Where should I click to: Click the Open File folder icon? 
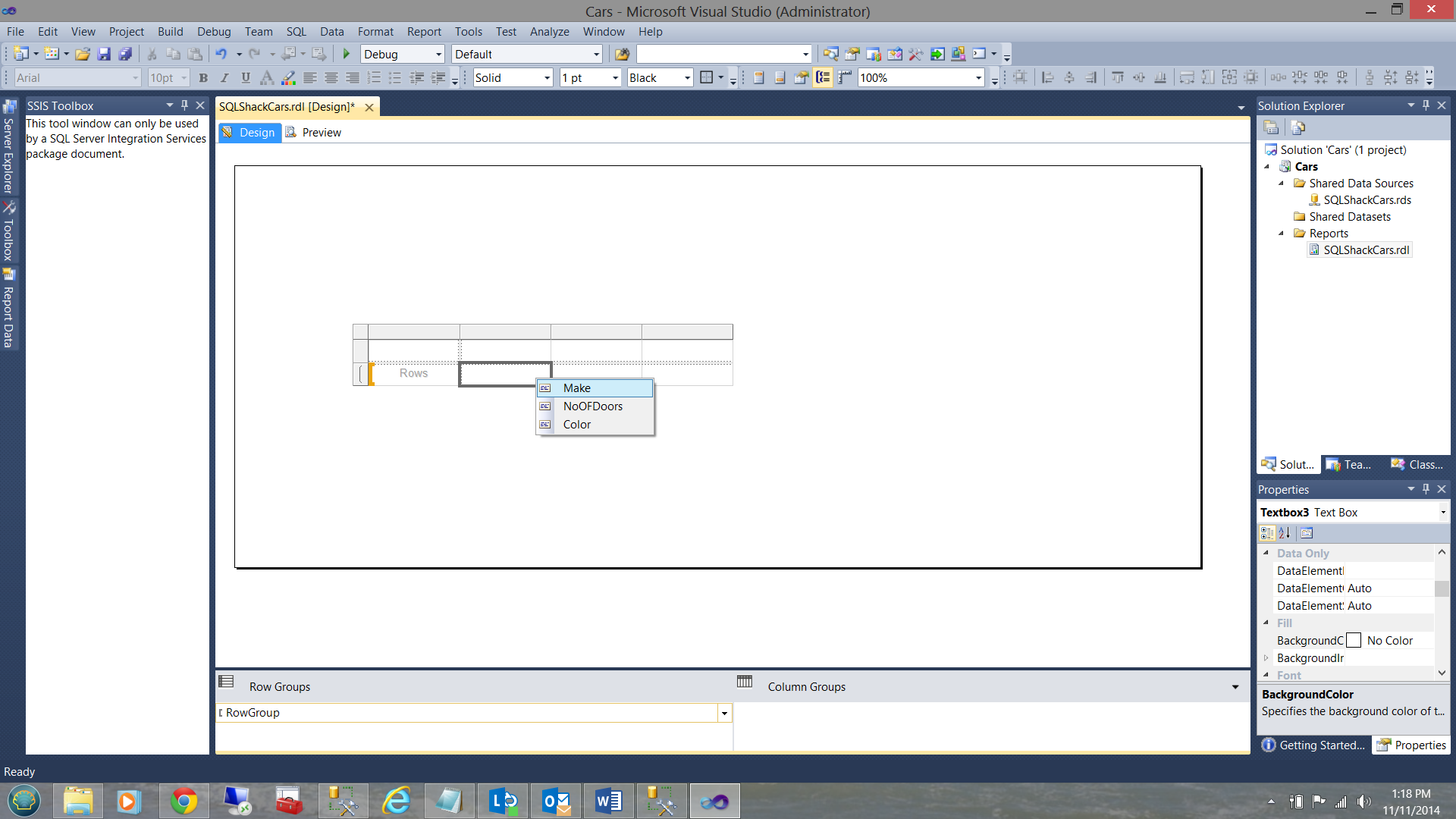(x=83, y=54)
